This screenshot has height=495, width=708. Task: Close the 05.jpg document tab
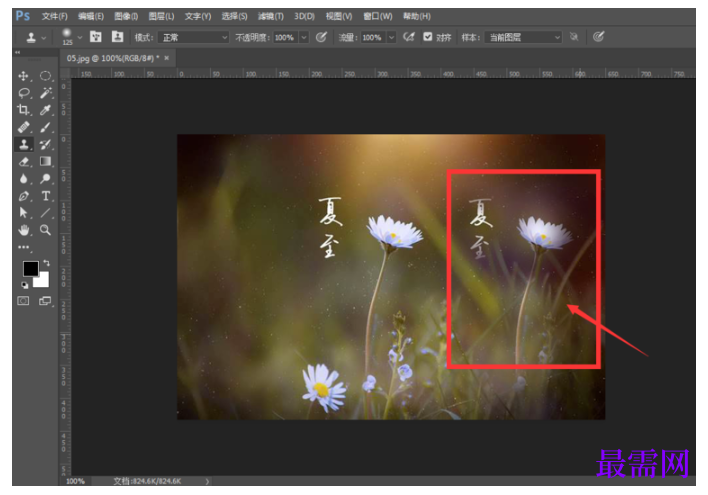pyautogui.click(x=167, y=58)
